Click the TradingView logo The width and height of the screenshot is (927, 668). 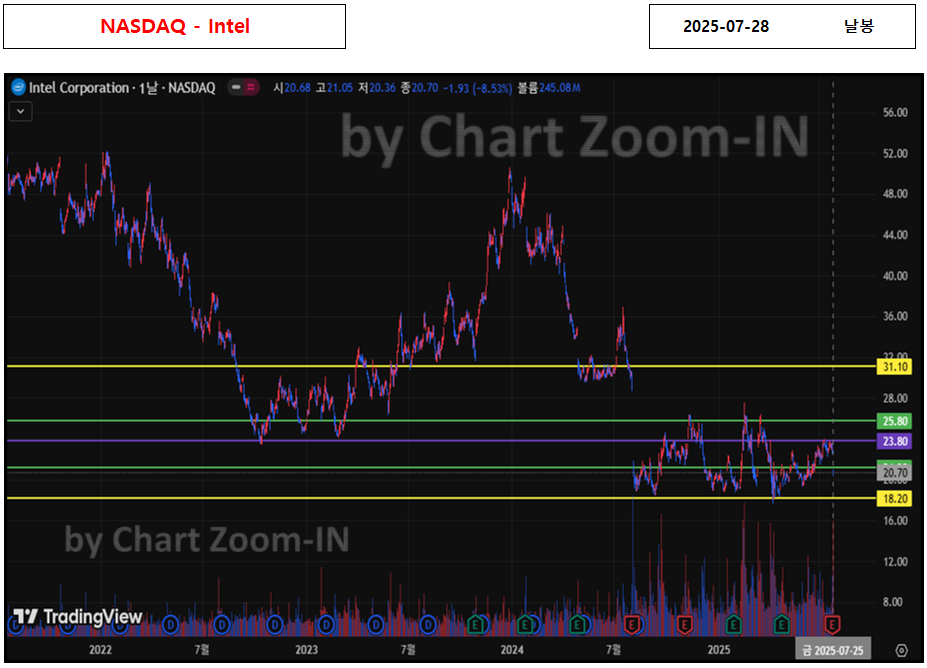(x=77, y=617)
